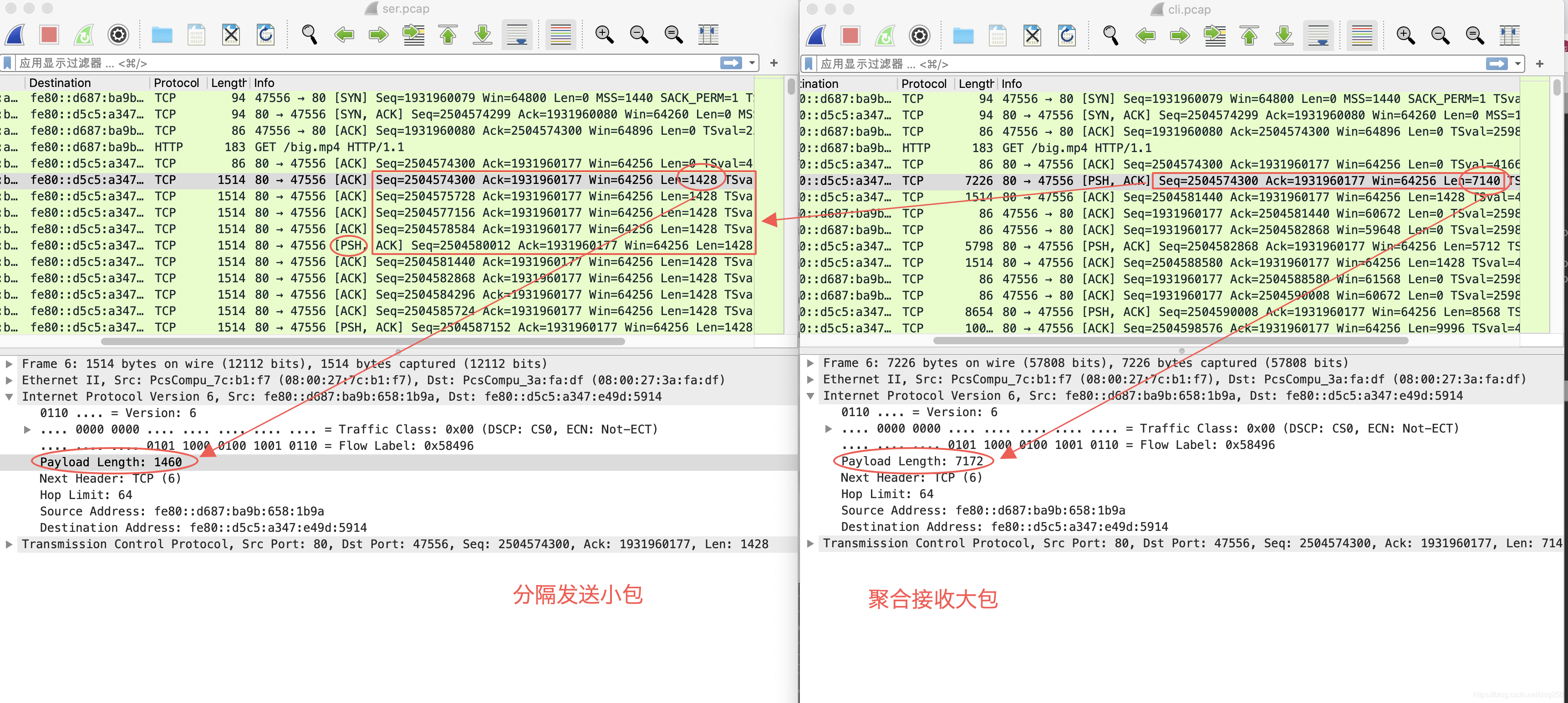Open filter history dropdown in ser.pcap

click(752, 63)
